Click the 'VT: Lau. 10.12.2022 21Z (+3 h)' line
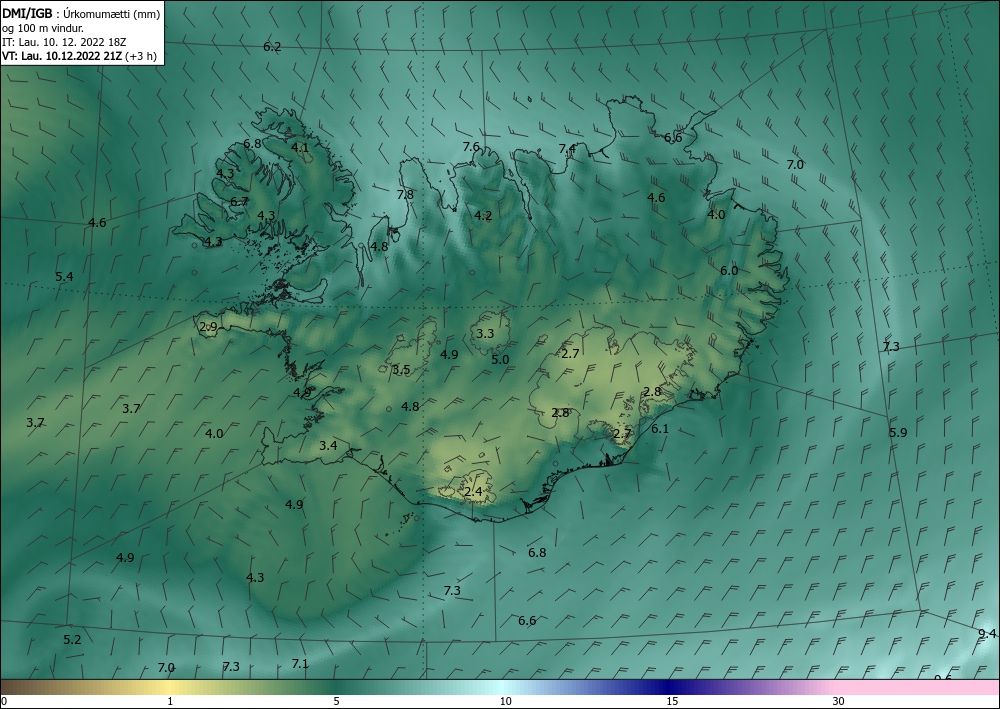This screenshot has height=709, width=1000. (x=79, y=56)
